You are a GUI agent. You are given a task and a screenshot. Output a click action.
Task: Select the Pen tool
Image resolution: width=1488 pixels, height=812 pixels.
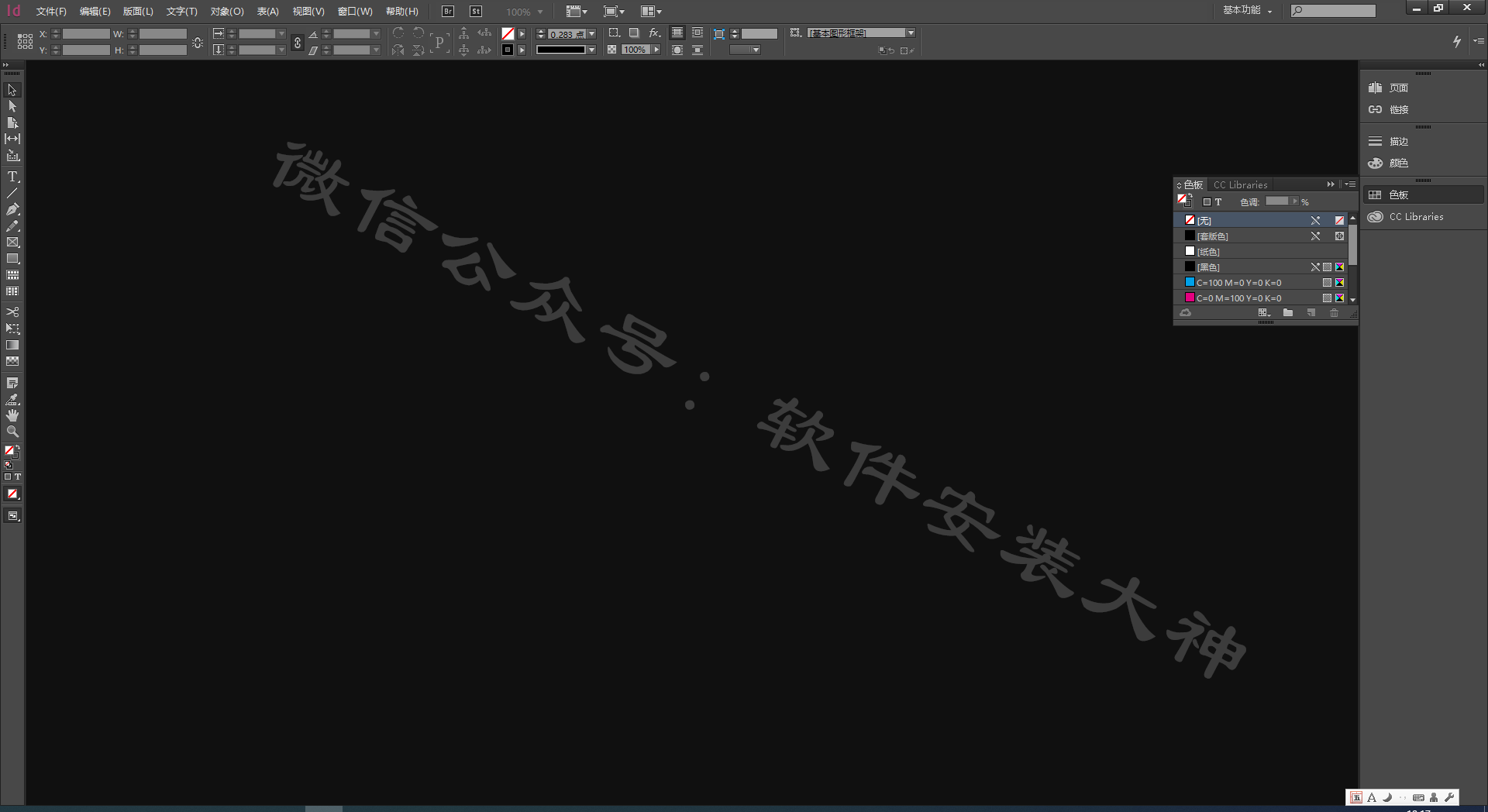pyautogui.click(x=12, y=209)
